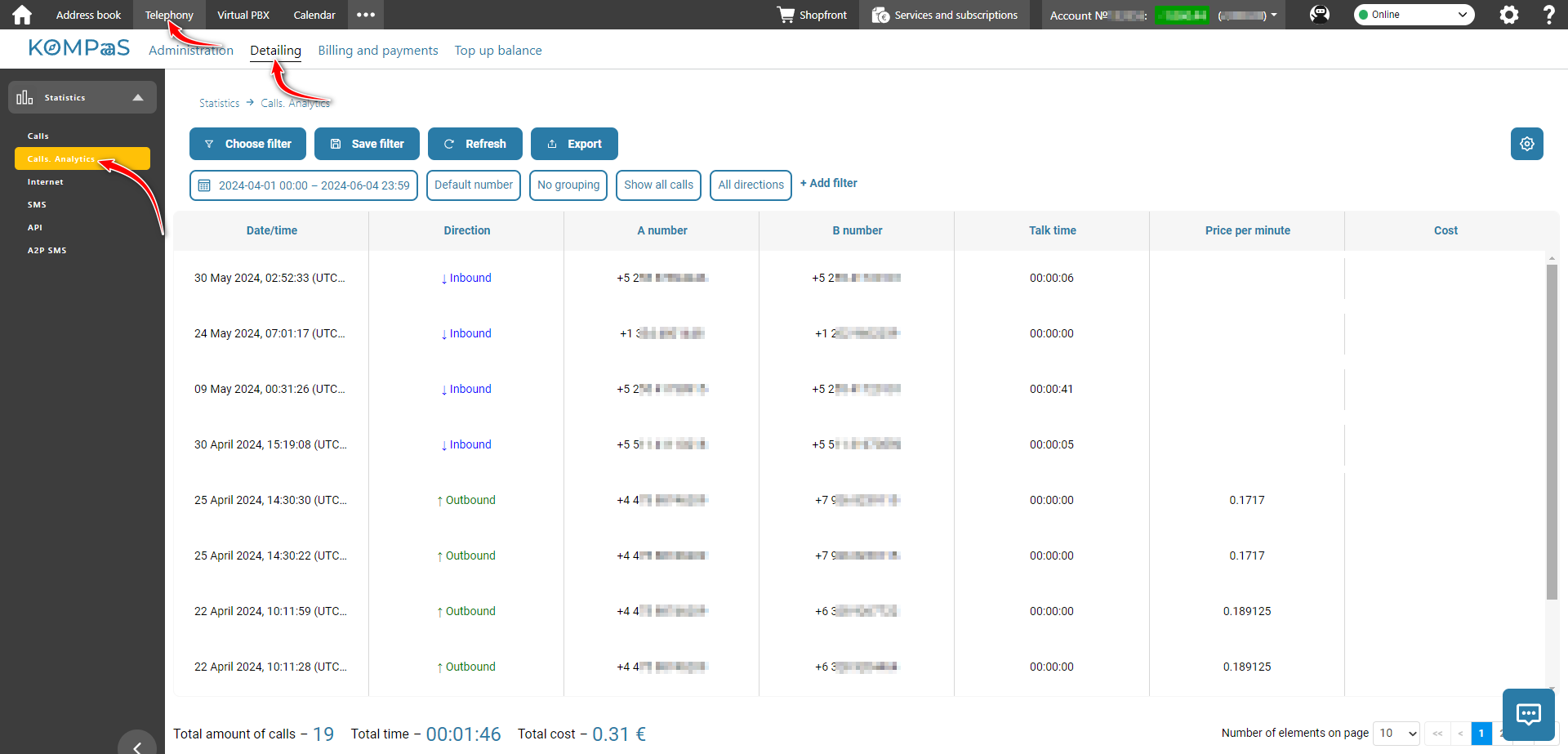Open the Shopfront cart
The image size is (1568, 754).
(812, 15)
